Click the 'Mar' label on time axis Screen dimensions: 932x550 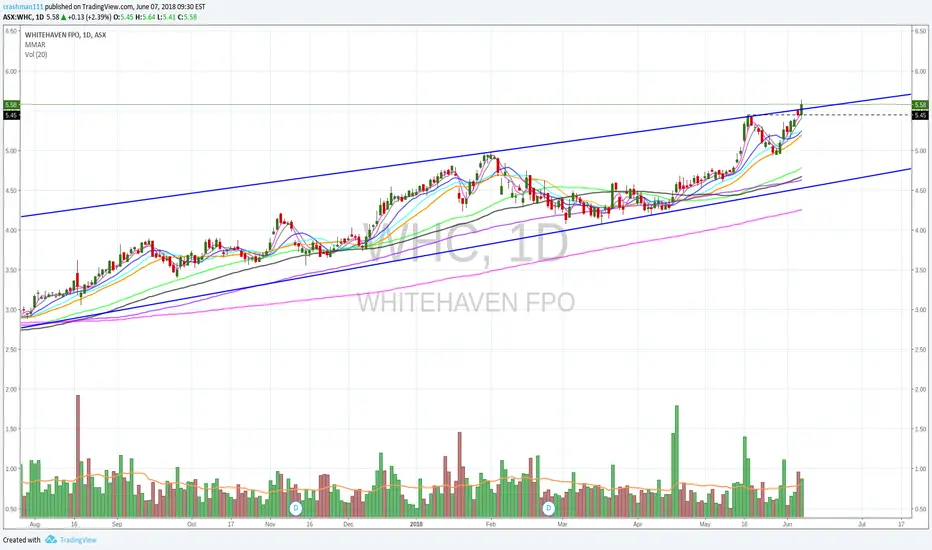tap(562, 524)
